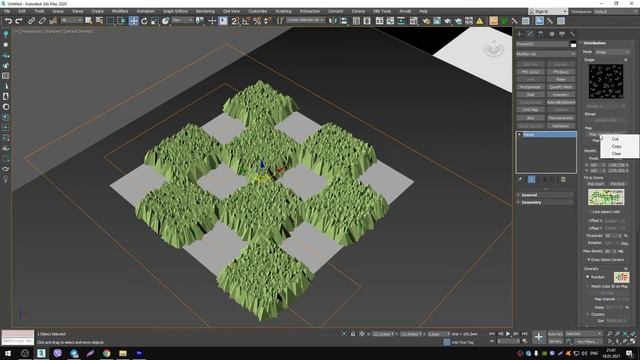This screenshot has height=360, width=640.
Task: Click Configure Modifier Sets icon below stack
Action: pyautogui.click(x=563, y=179)
